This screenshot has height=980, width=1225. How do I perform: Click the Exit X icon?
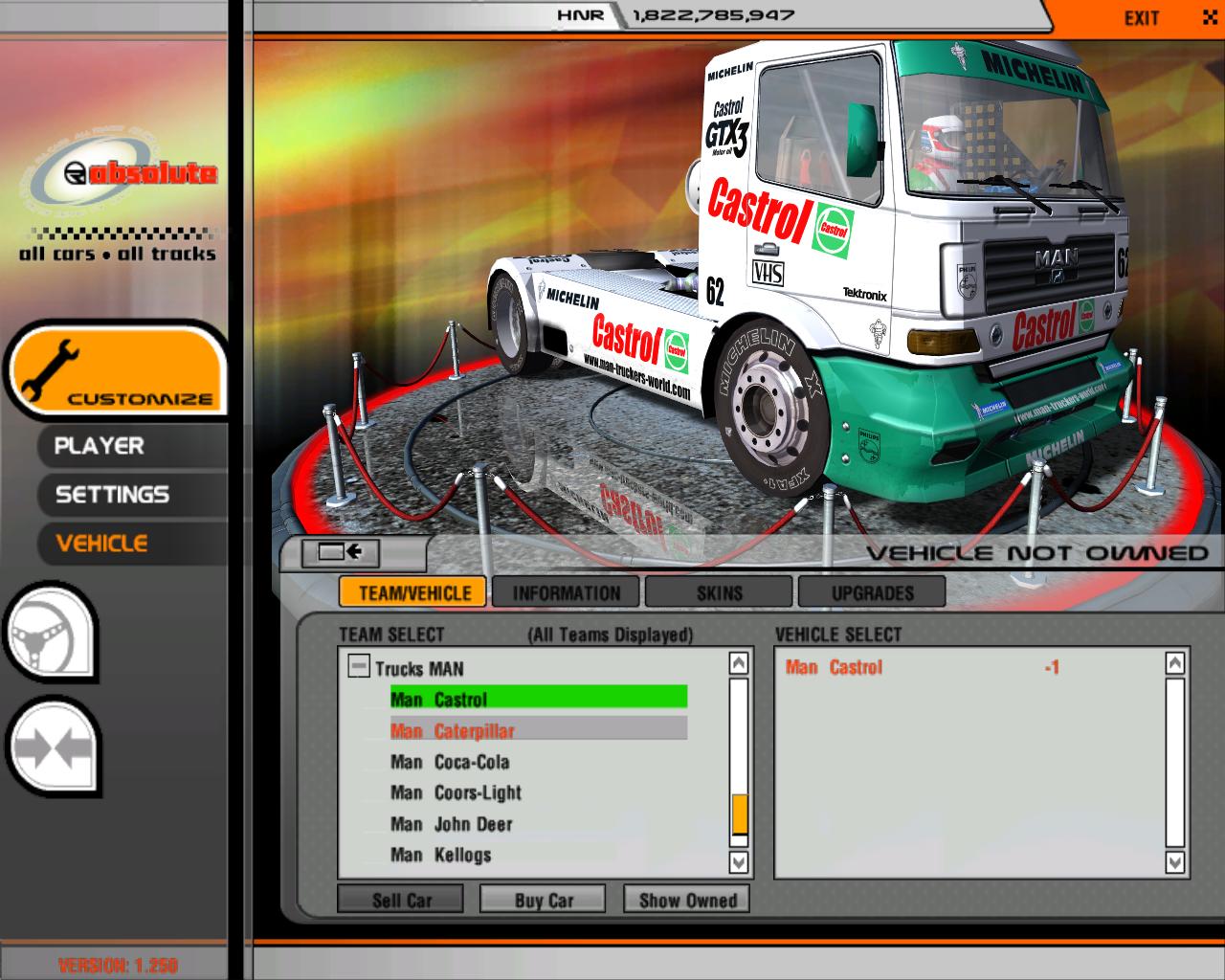pos(1209,17)
